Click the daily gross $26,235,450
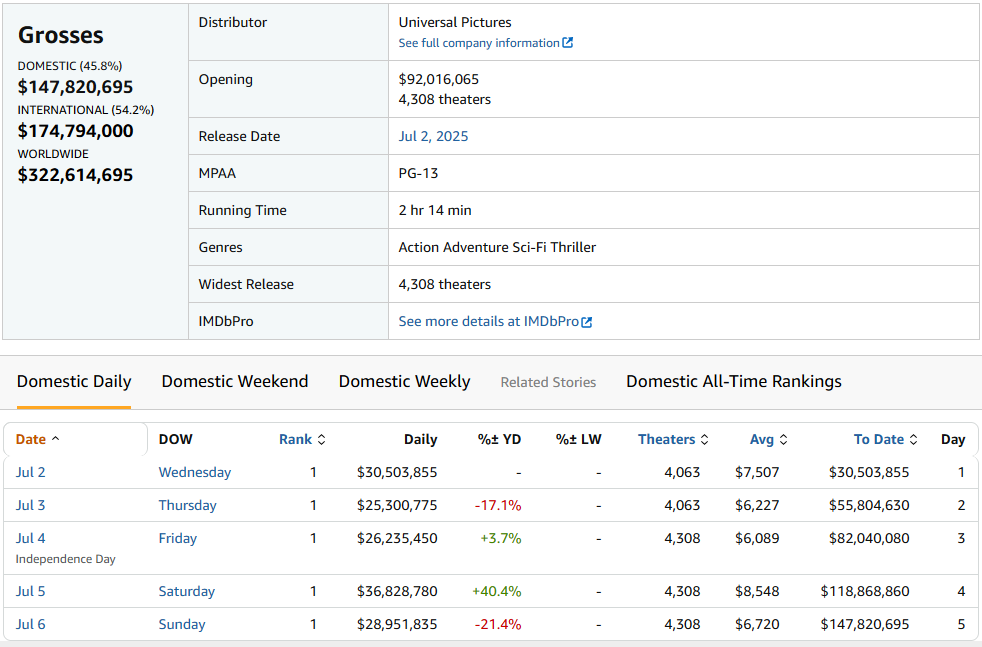The height and width of the screenshot is (647, 982). coord(397,538)
